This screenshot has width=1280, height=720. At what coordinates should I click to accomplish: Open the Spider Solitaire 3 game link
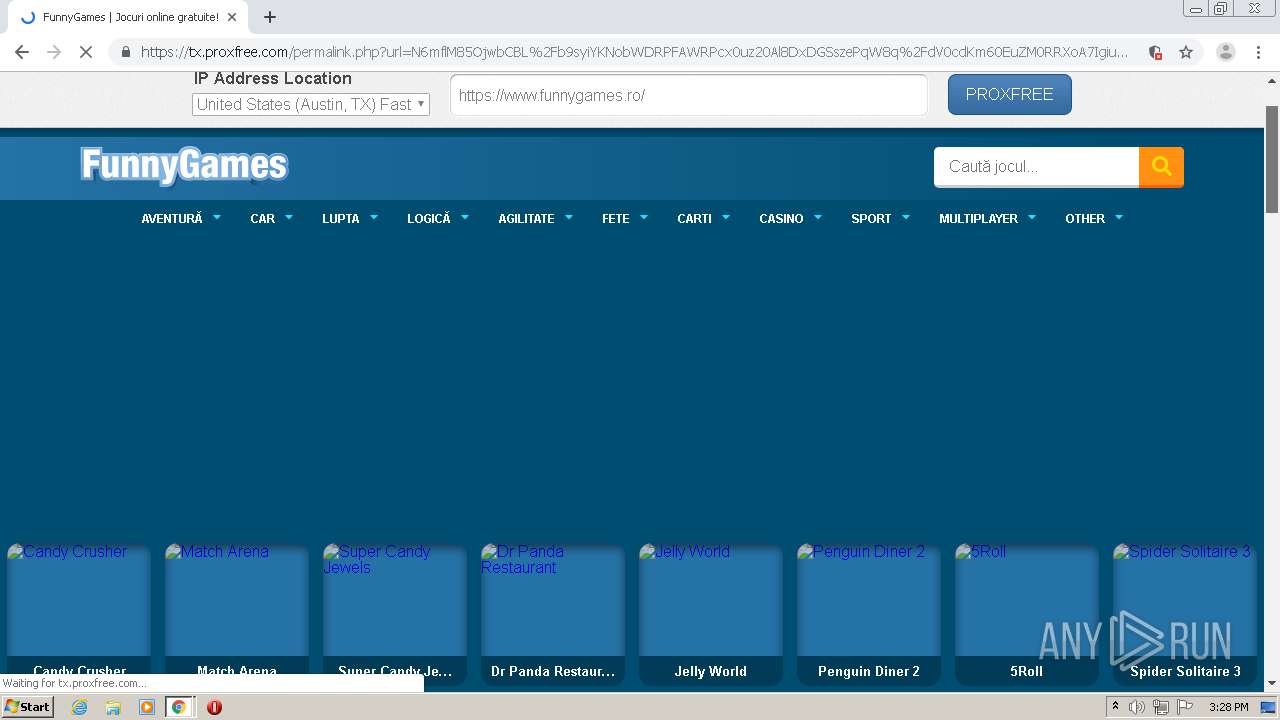[1185, 614]
